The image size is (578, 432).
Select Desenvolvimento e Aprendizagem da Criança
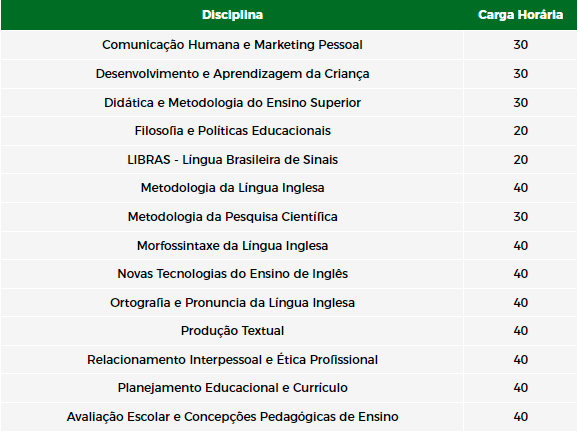click(232, 74)
